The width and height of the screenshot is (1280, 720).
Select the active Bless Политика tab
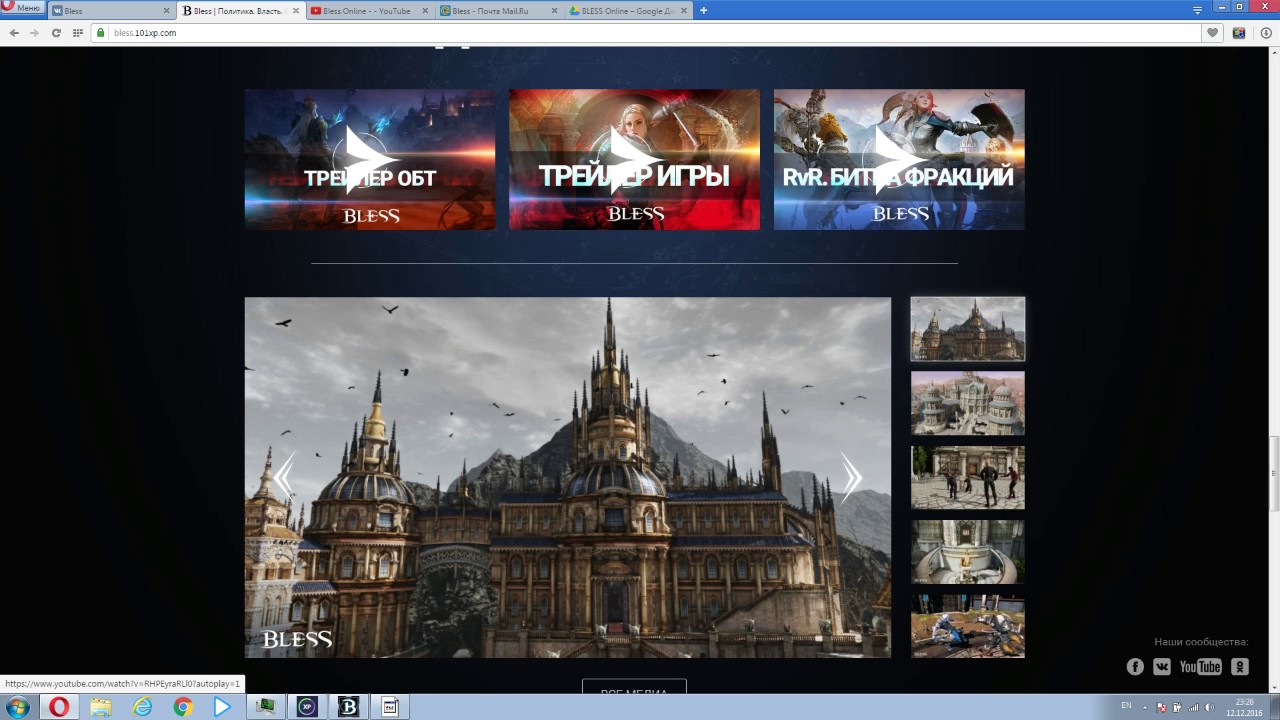pyautogui.click(x=240, y=10)
